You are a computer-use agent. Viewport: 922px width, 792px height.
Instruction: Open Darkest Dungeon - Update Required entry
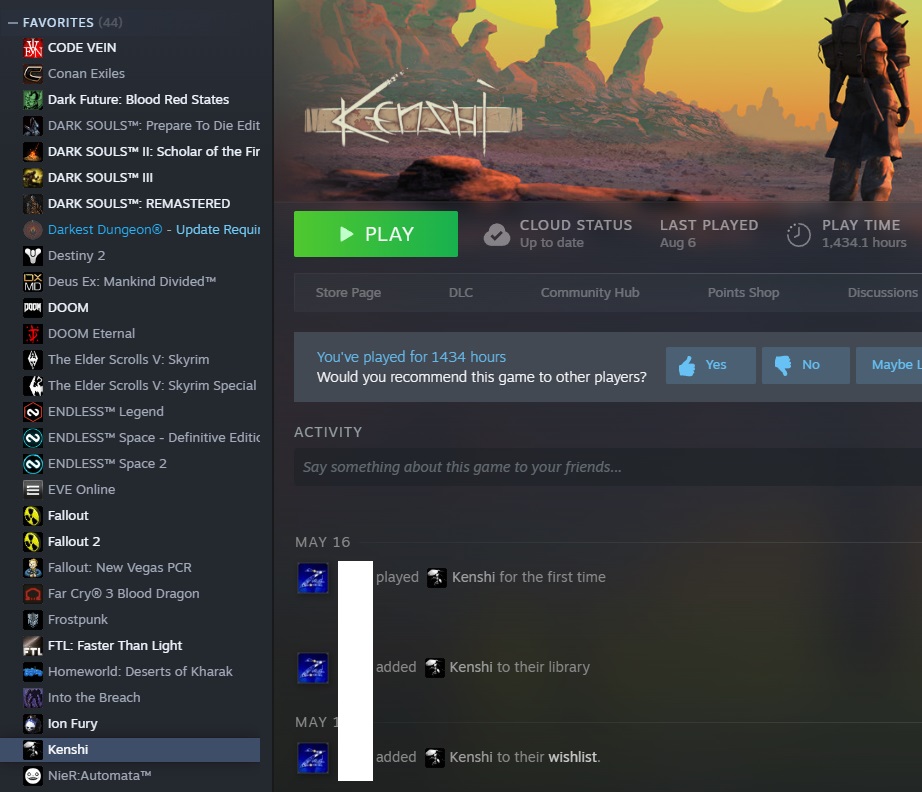coord(130,229)
